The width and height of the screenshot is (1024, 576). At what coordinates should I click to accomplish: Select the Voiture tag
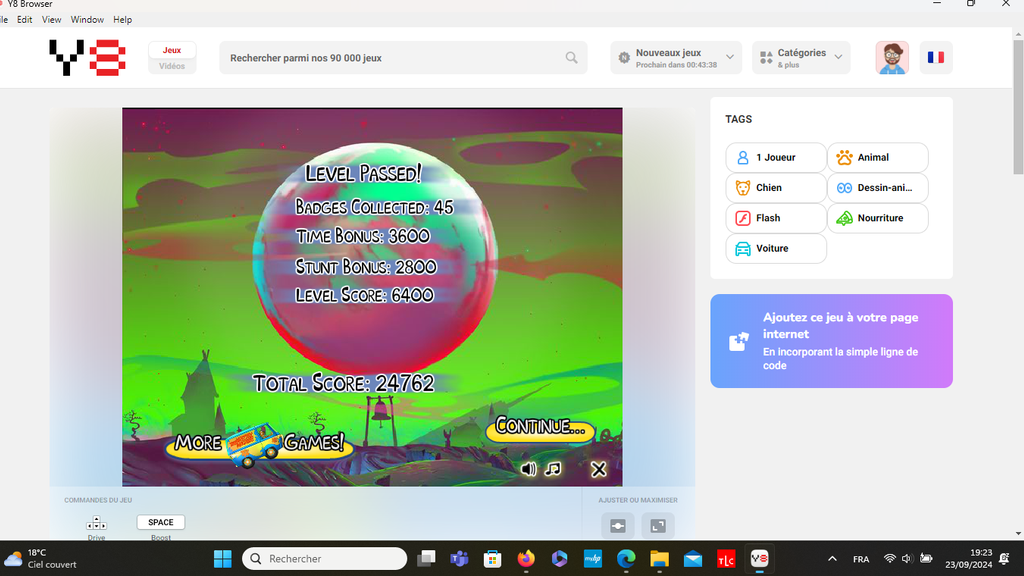pos(776,248)
